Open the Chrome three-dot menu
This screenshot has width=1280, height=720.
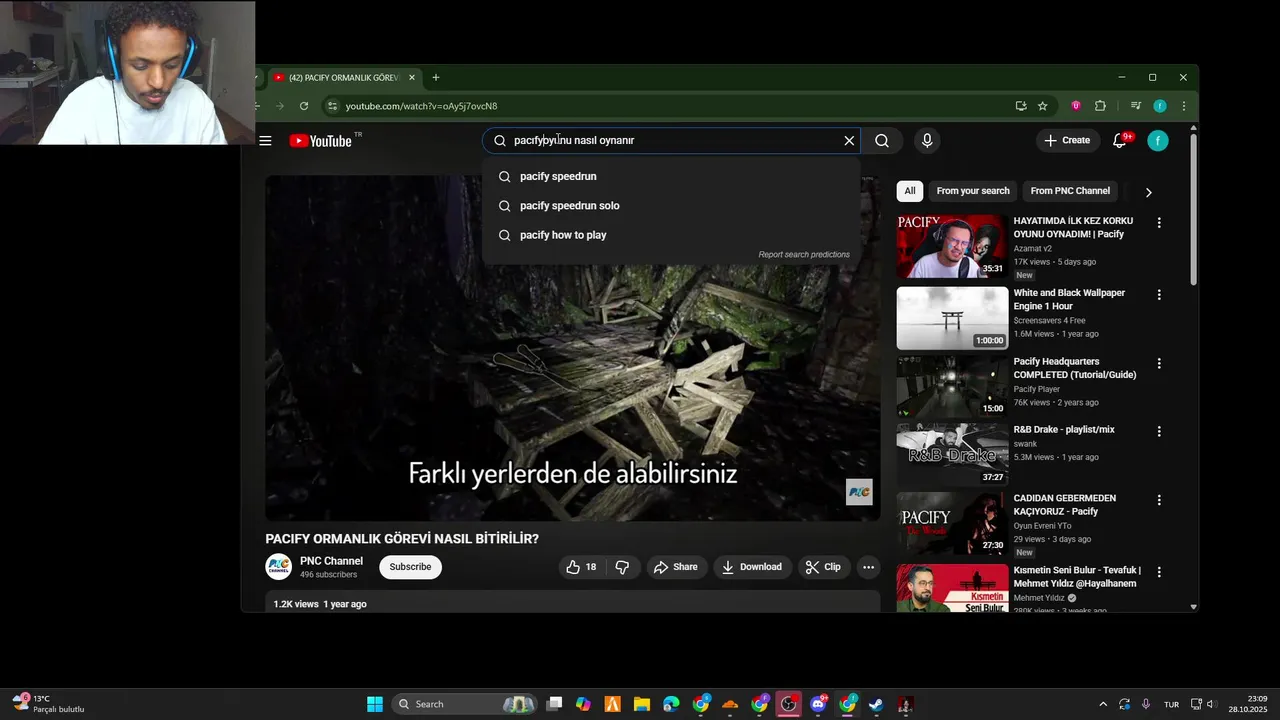click(x=1184, y=106)
